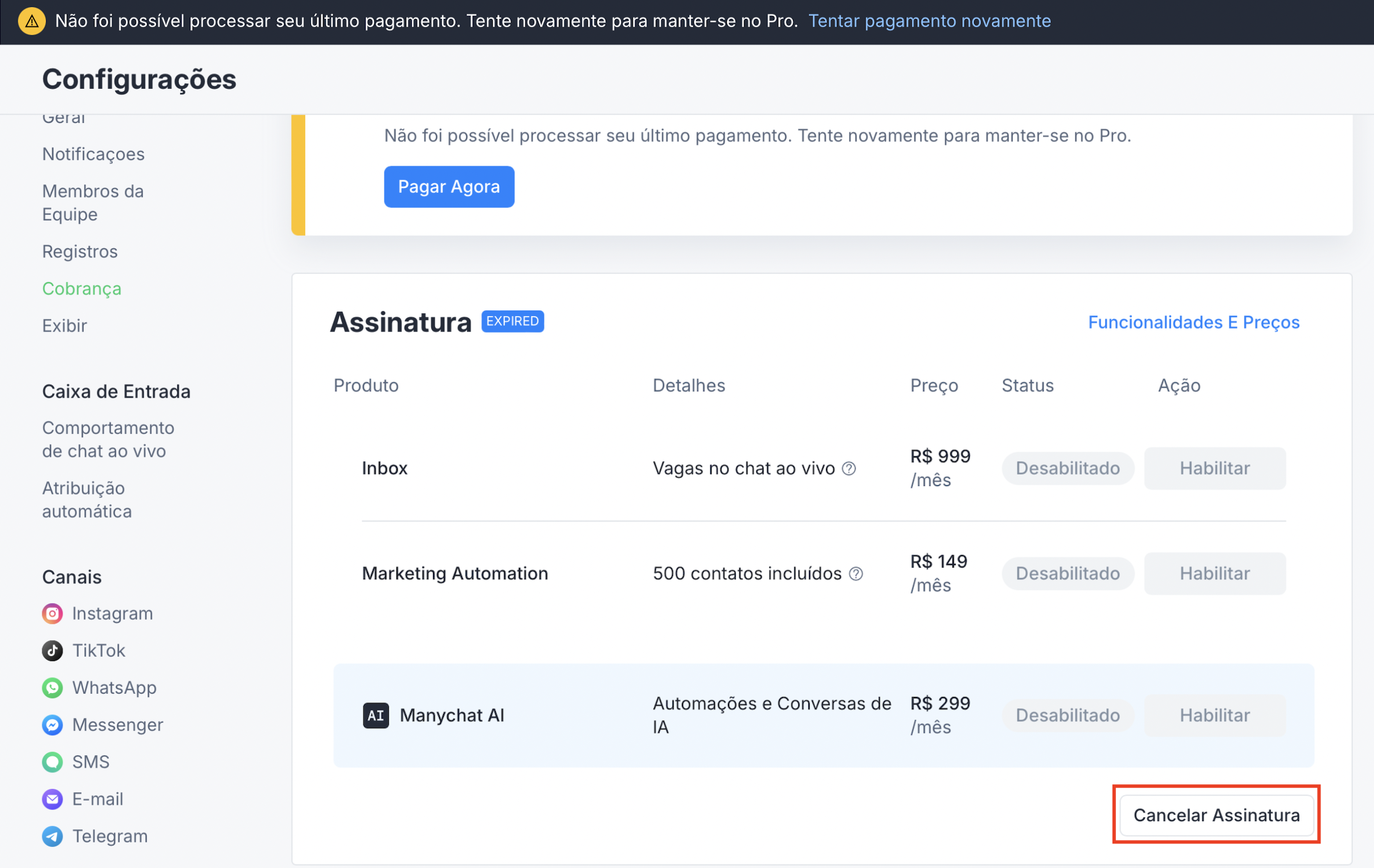The width and height of the screenshot is (1374, 868).
Task: Click the R$ 299 /mês price
Action: (x=940, y=715)
